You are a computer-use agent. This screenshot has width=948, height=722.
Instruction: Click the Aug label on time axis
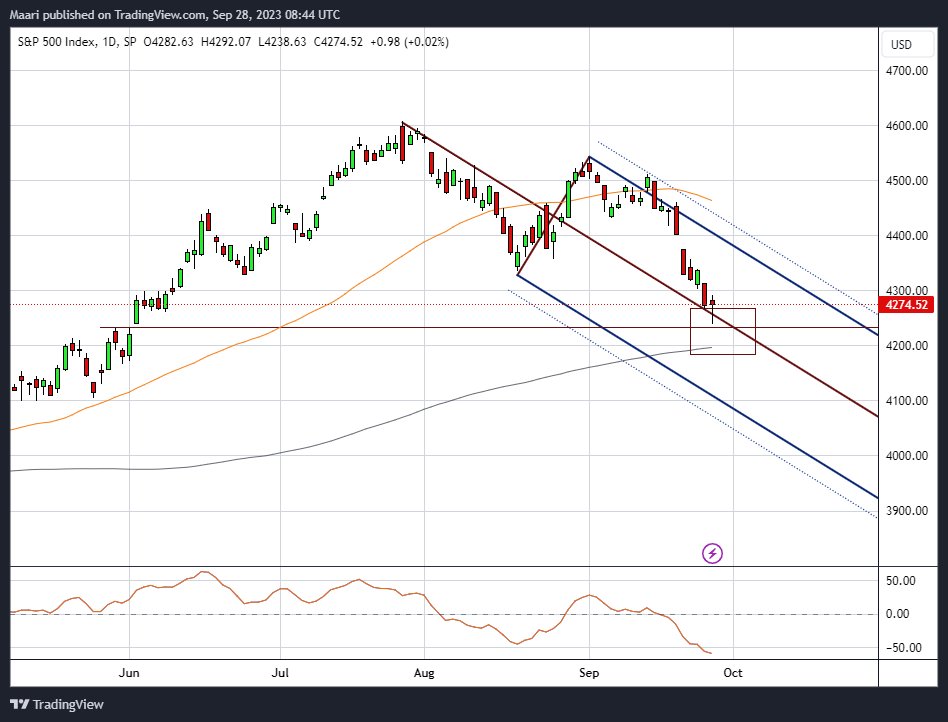pyautogui.click(x=424, y=673)
